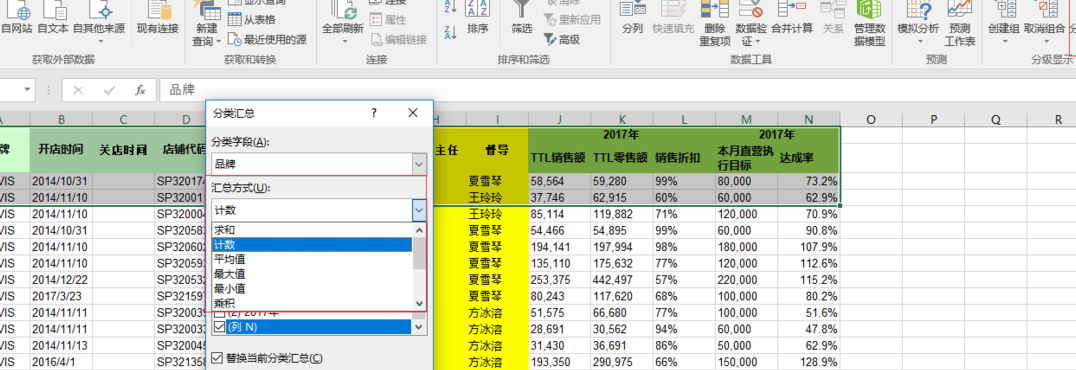Toggle the 筛选 (Filter) funnel
Image resolution: width=1076 pixels, height=370 pixels.
522,18
